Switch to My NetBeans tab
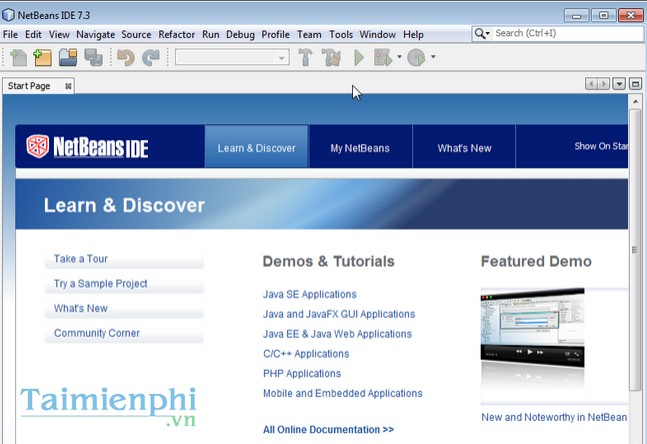This screenshot has height=444, width=647. coord(360,146)
